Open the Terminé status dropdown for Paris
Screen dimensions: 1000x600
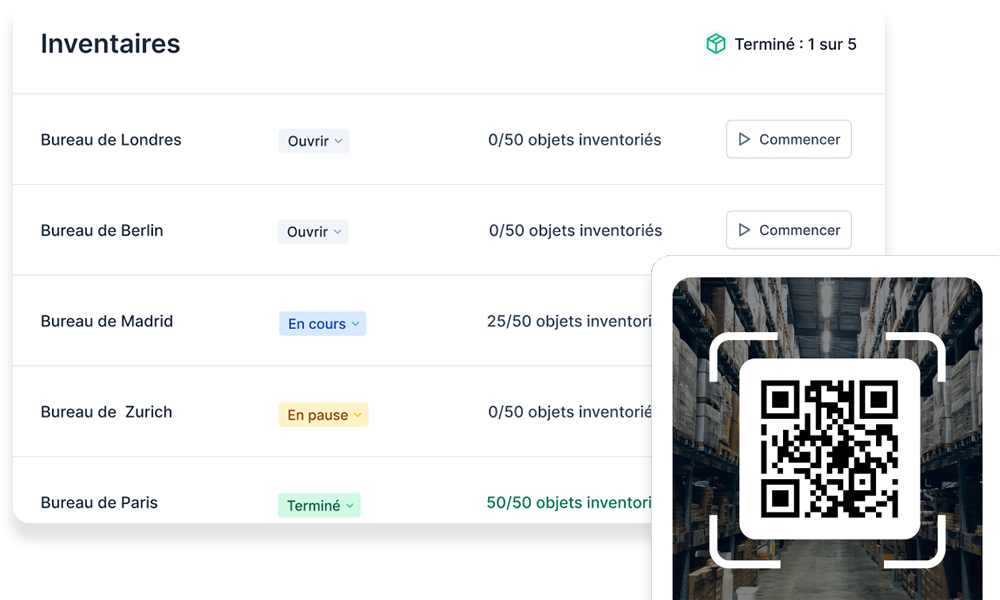319,506
